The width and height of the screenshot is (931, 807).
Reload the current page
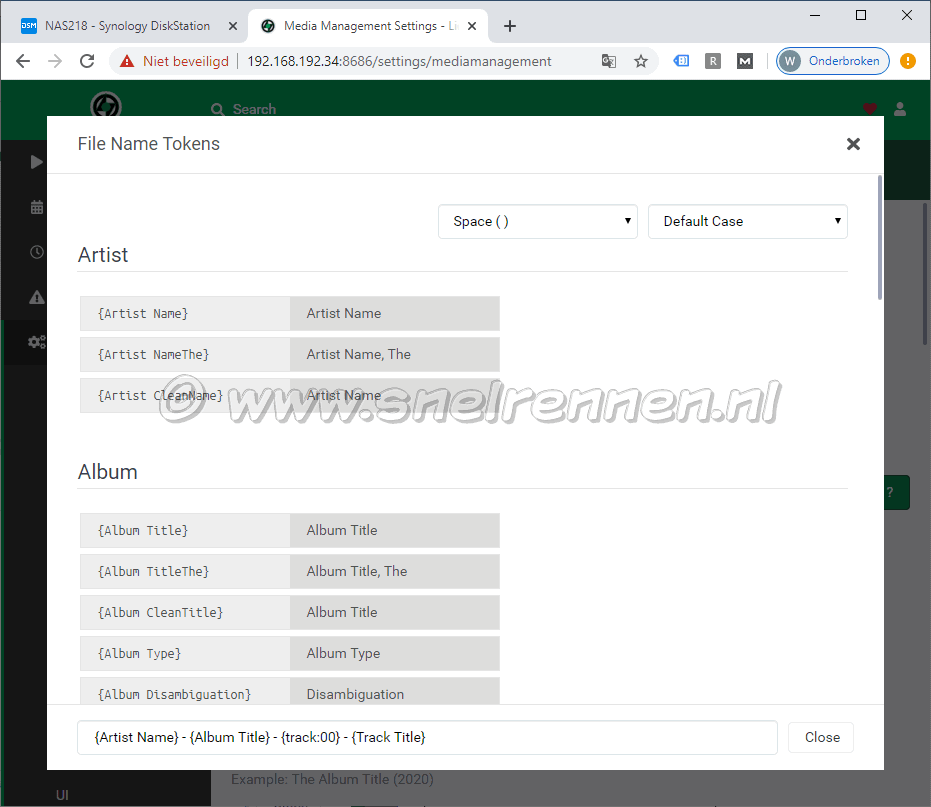click(87, 61)
